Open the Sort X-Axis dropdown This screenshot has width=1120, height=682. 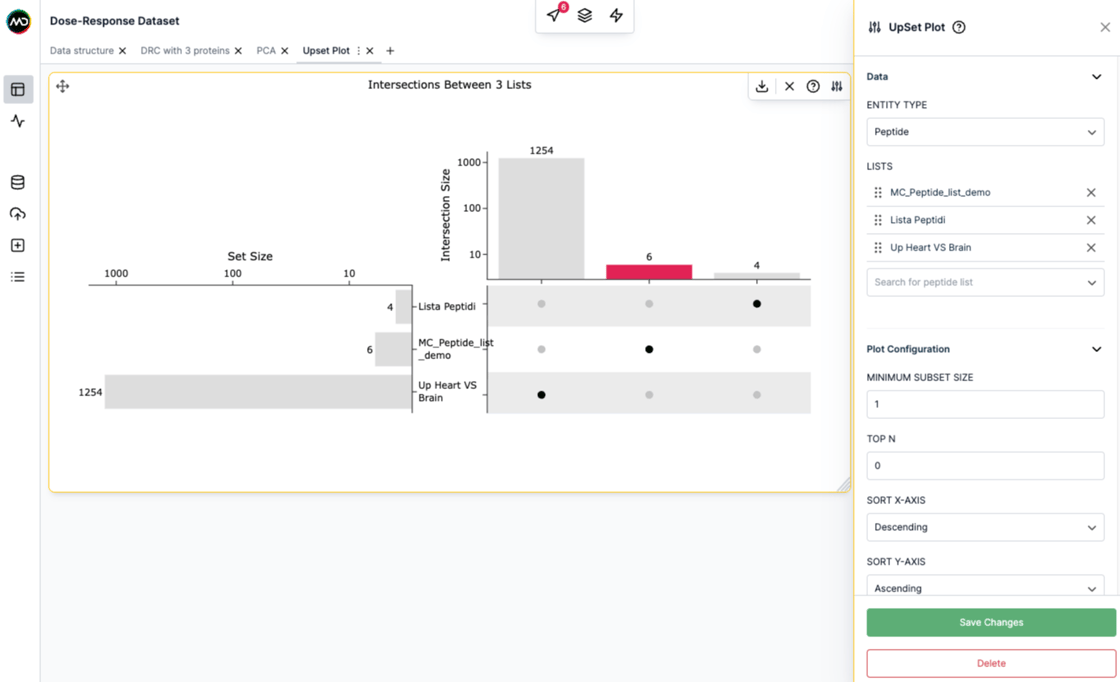pyautogui.click(x=985, y=527)
